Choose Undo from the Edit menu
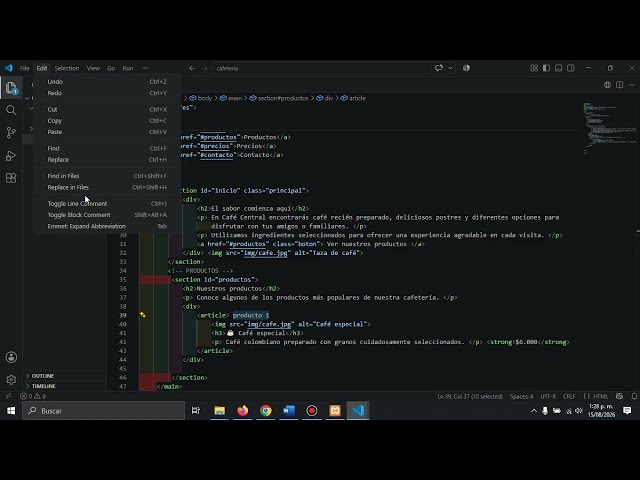640x480 pixels. point(107,82)
